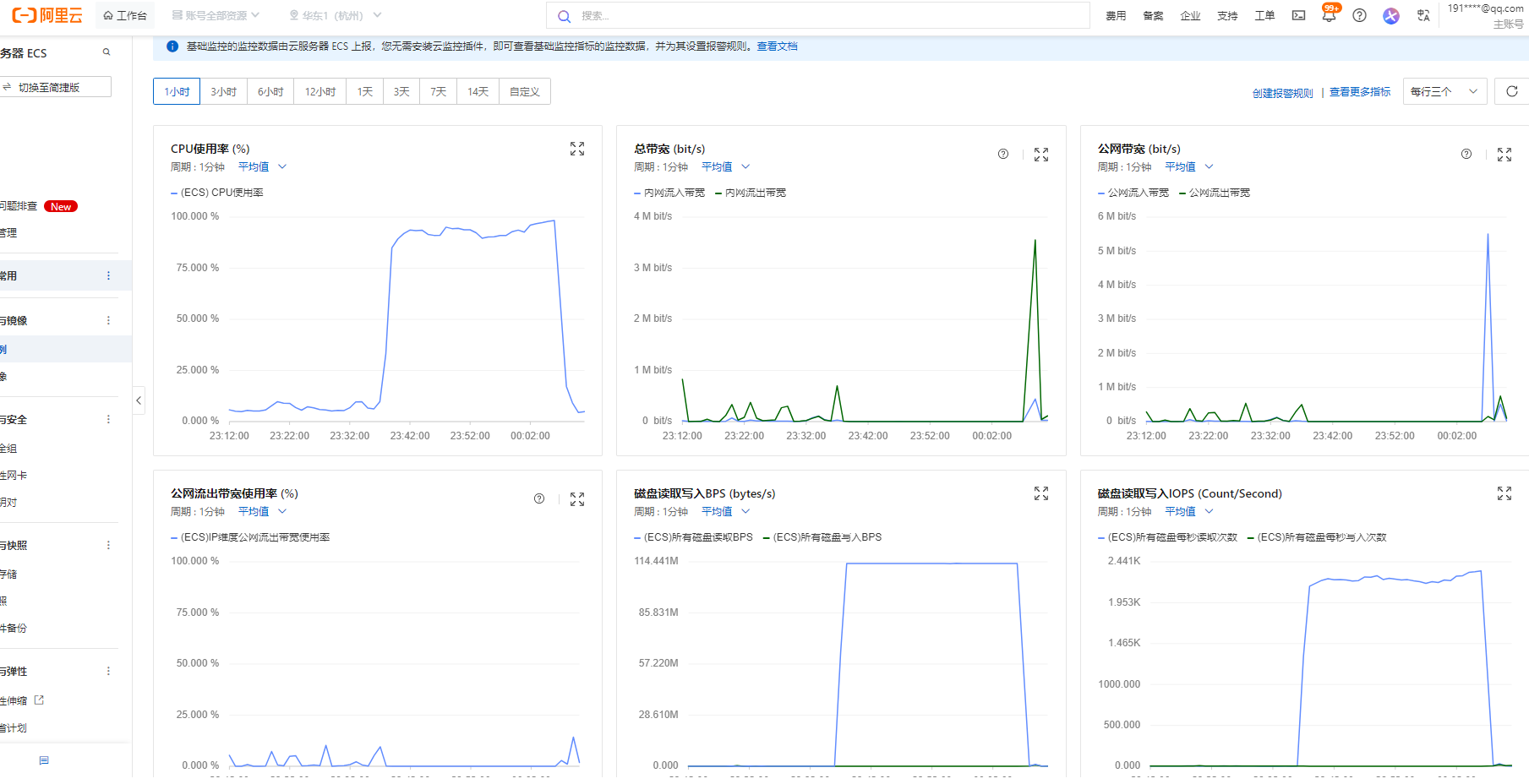Toggle the 内网流入带宽 legend series
Viewport: 1529px width, 784px height.
click(669, 193)
